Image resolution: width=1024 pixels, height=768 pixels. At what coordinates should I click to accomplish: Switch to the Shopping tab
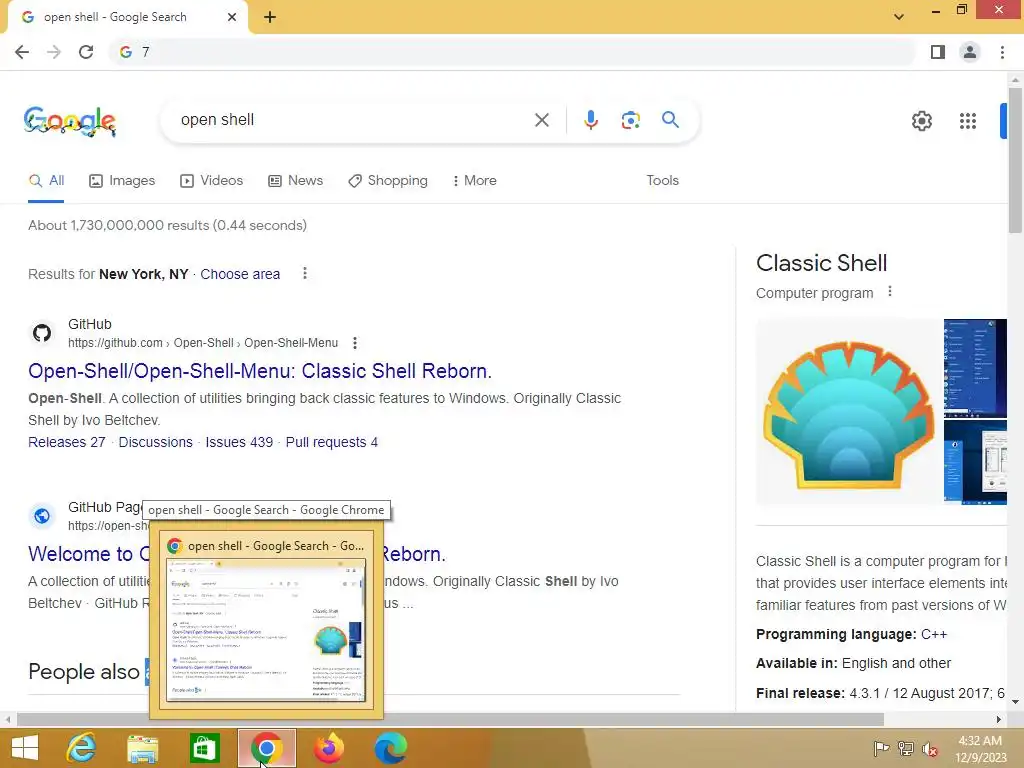(388, 181)
